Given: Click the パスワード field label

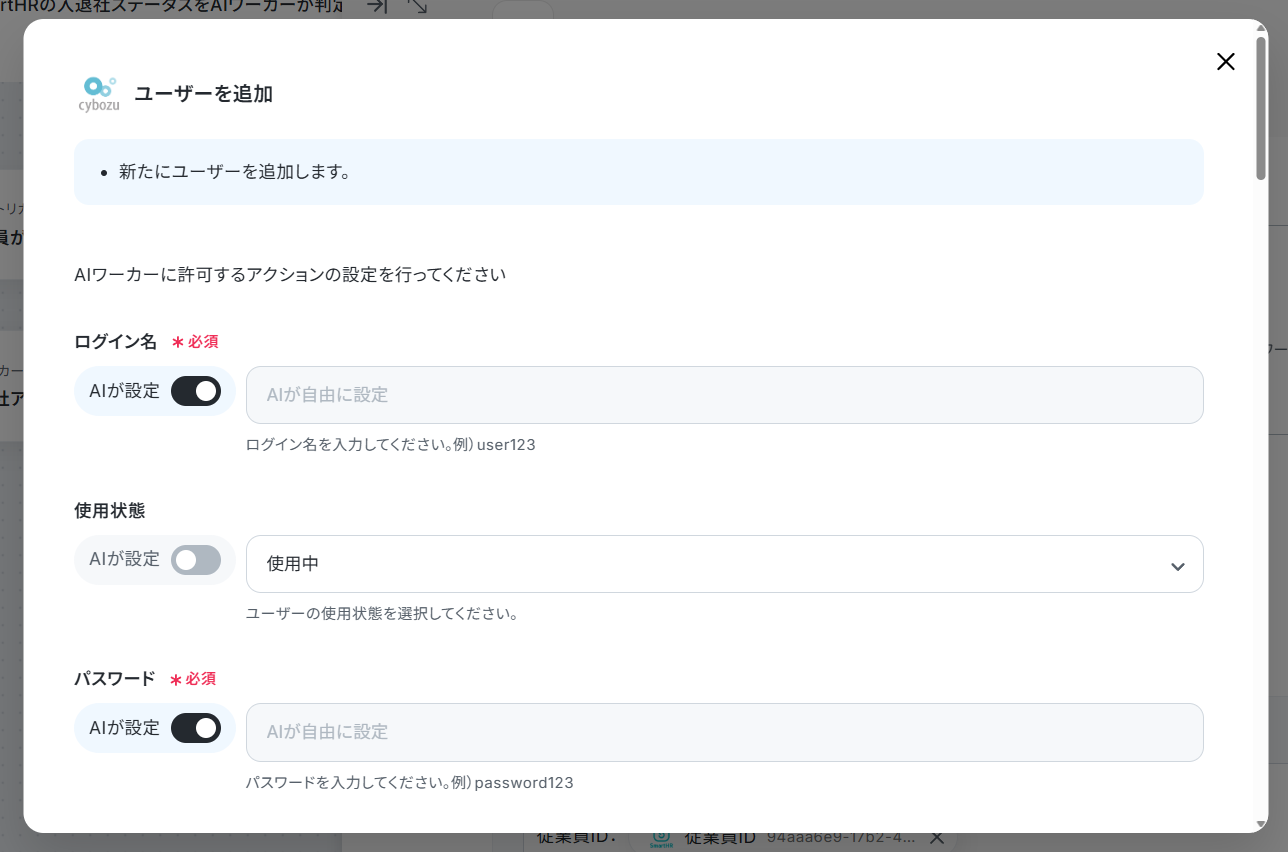Looking at the screenshot, I should click(x=115, y=678).
